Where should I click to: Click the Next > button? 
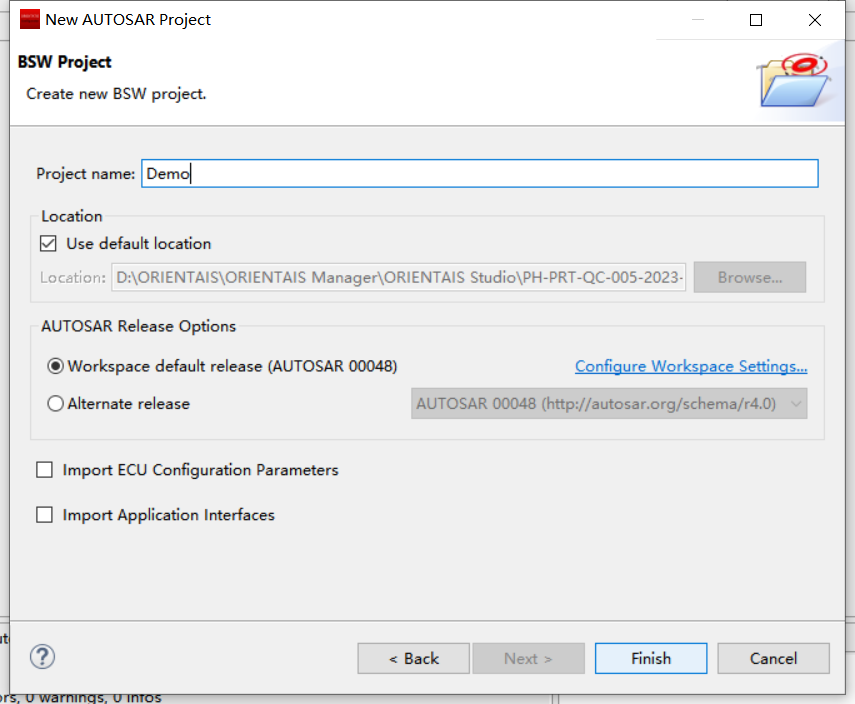point(528,658)
